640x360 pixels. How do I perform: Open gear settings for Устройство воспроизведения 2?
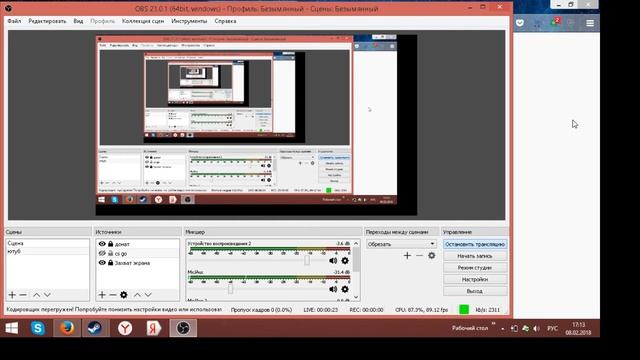(x=345, y=260)
